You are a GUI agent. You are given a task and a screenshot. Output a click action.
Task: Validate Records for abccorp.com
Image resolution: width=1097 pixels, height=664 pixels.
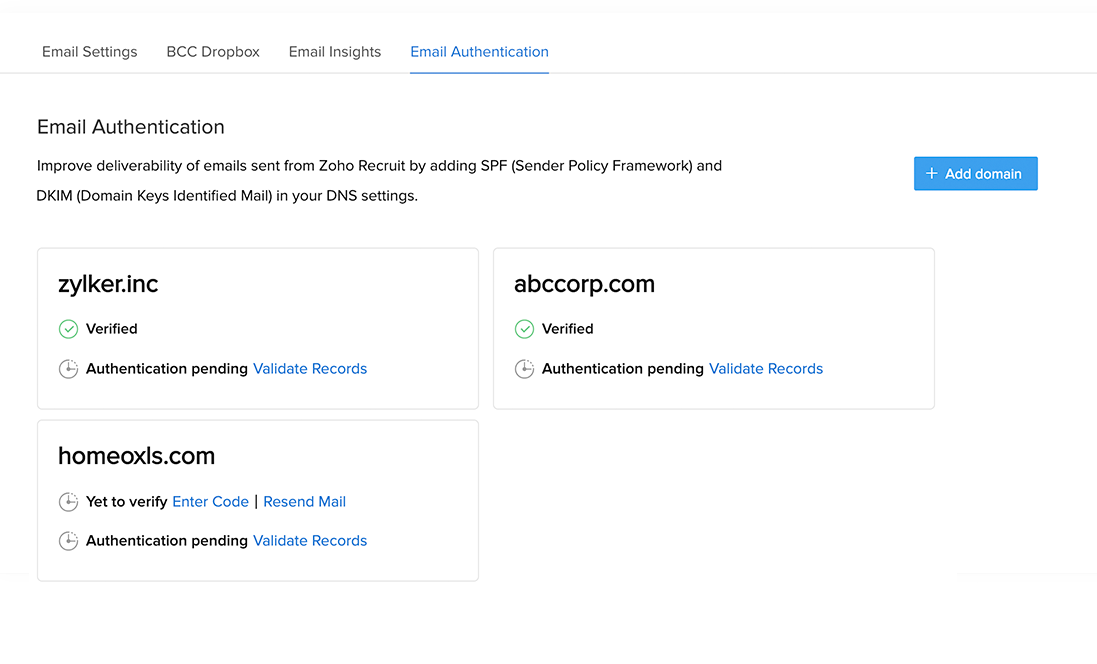pyautogui.click(x=766, y=369)
